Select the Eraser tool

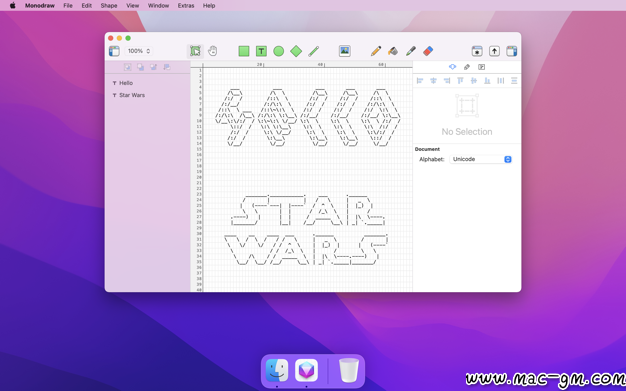(428, 51)
